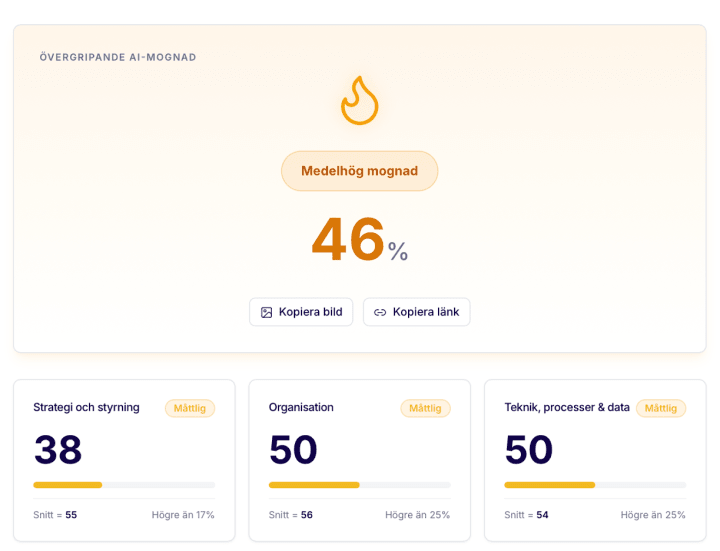Screen dimensions: 720x551
Task: Click the Medelhög mognad badge
Action: coord(359,171)
